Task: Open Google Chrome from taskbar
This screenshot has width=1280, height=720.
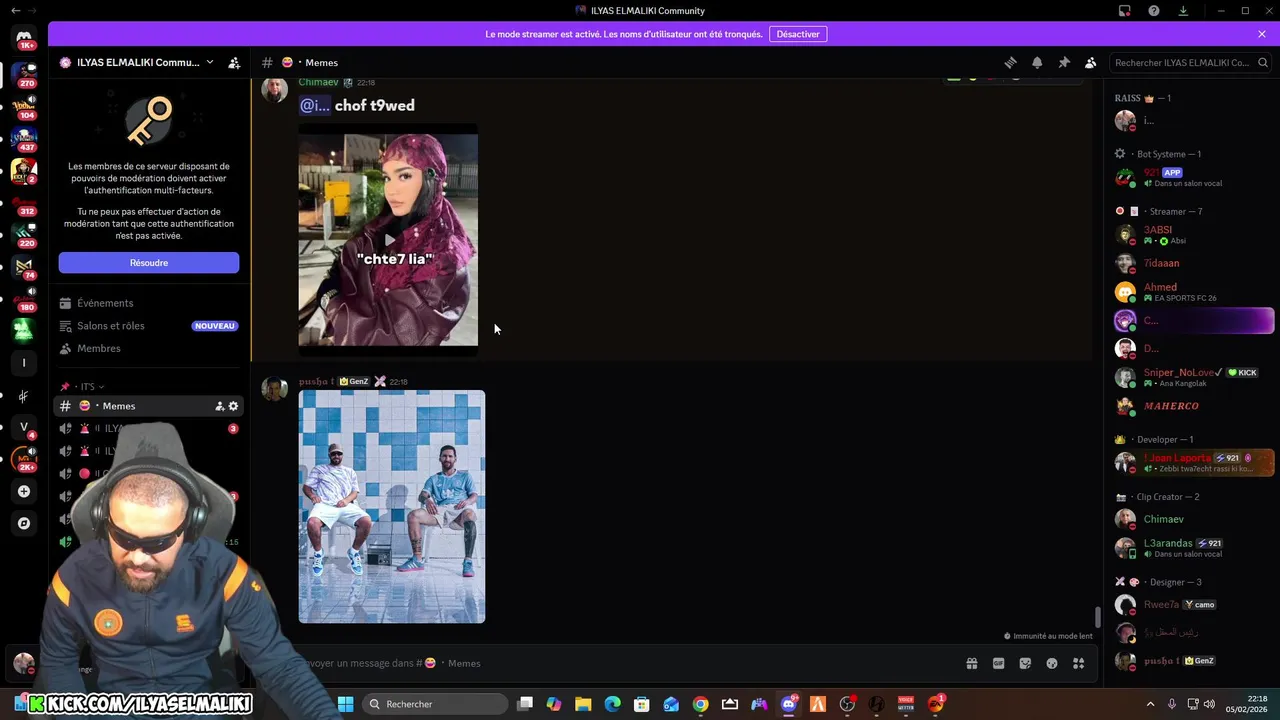Action: 700,704
